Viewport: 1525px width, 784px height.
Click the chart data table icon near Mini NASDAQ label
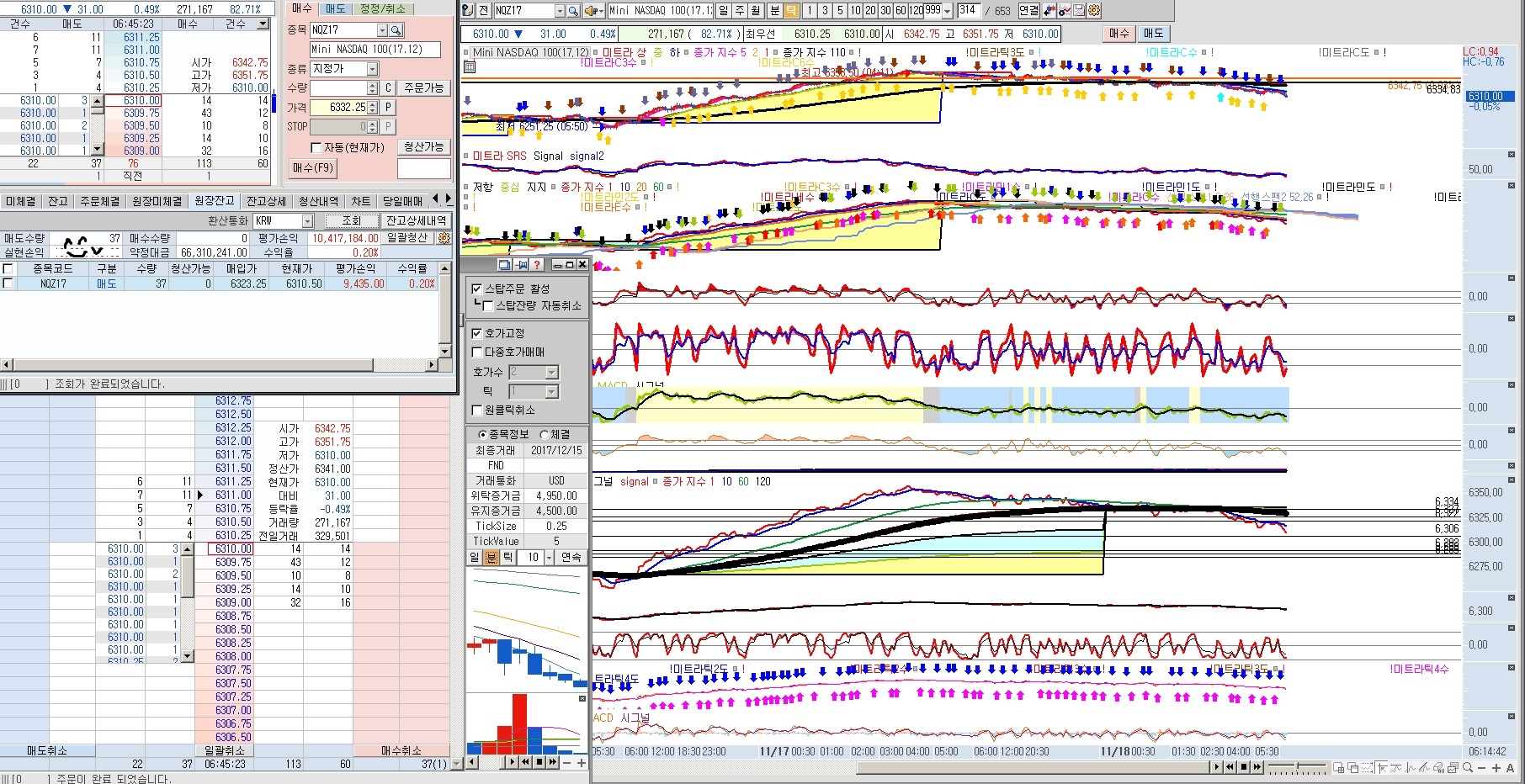pyautogui.click(x=470, y=66)
